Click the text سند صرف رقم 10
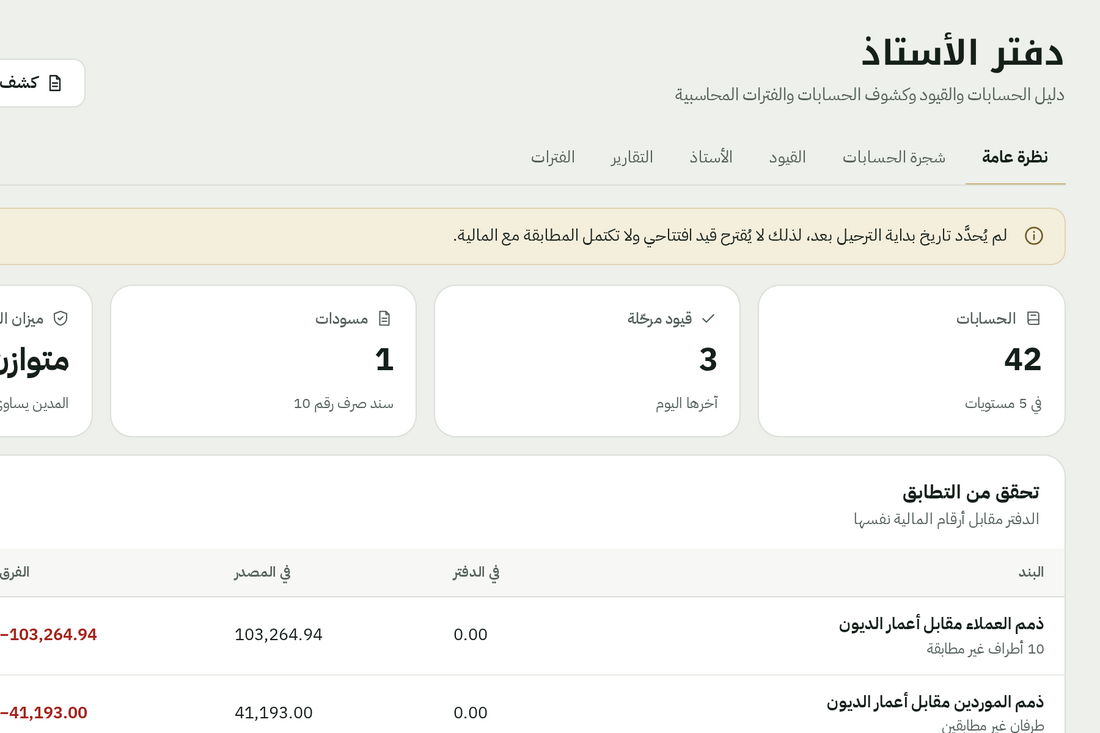1100x733 pixels. [x=343, y=404]
